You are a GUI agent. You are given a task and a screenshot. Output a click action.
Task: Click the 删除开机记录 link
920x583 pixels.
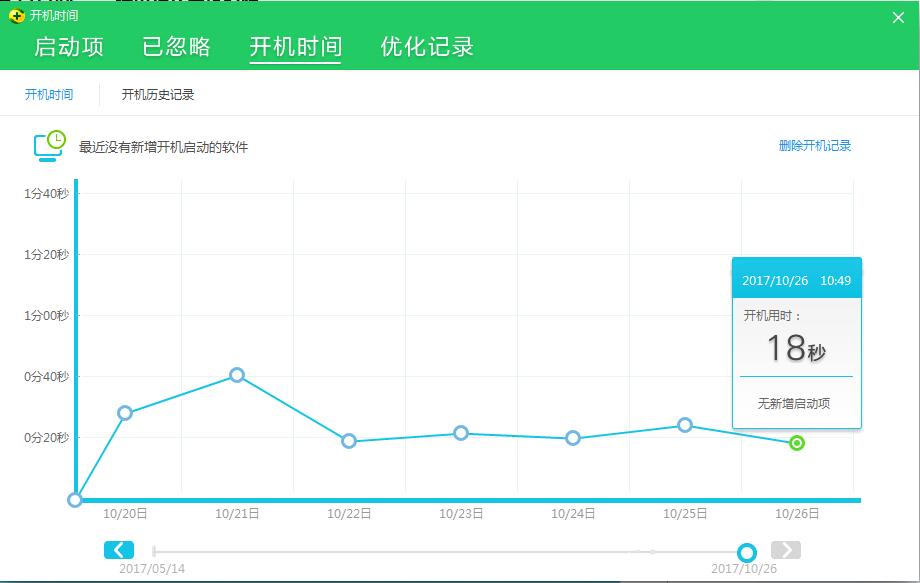pos(814,145)
